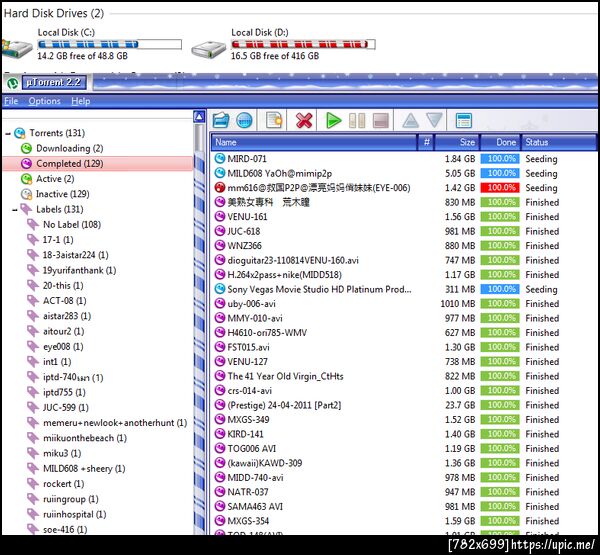The height and width of the screenshot is (555, 600).
Task: Click the 23.7 GB size cell
Action: click(x=460, y=405)
